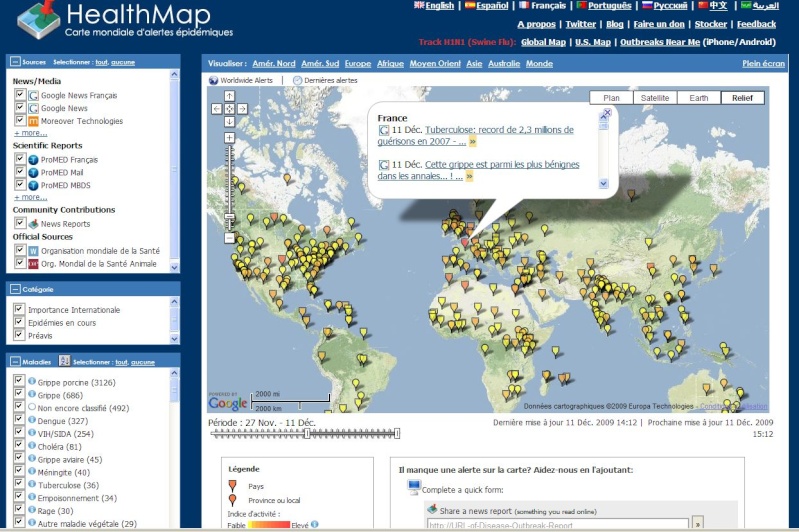Image resolution: width=799 pixels, height=532 pixels.
Task: Click the News Reports community icon
Action: pyautogui.click(x=33, y=224)
